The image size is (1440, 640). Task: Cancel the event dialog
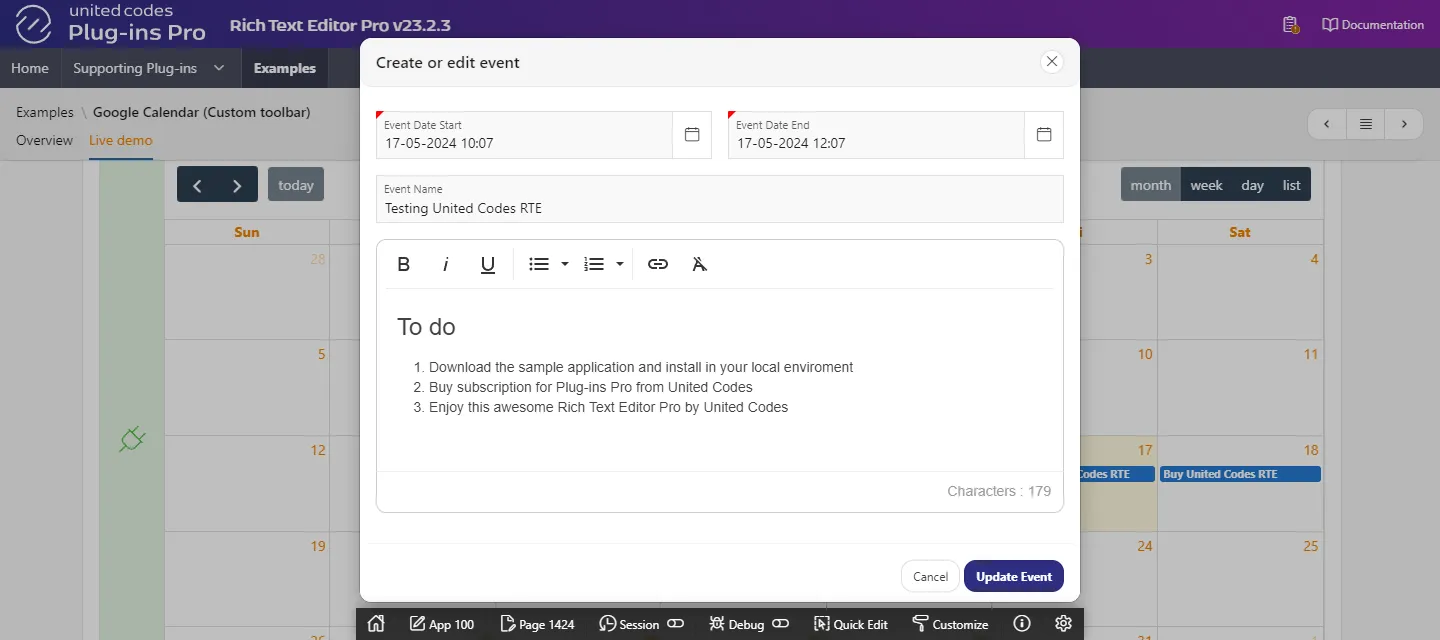tap(930, 577)
